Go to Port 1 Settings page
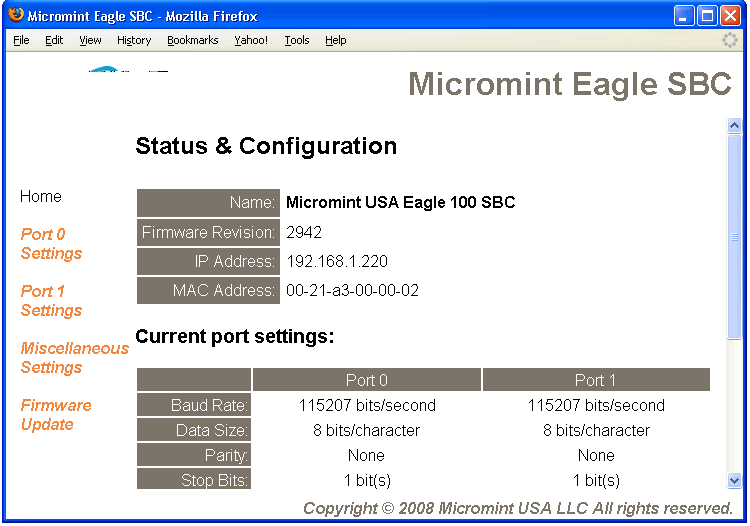The height and width of the screenshot is (526, 750). [51, 300]
